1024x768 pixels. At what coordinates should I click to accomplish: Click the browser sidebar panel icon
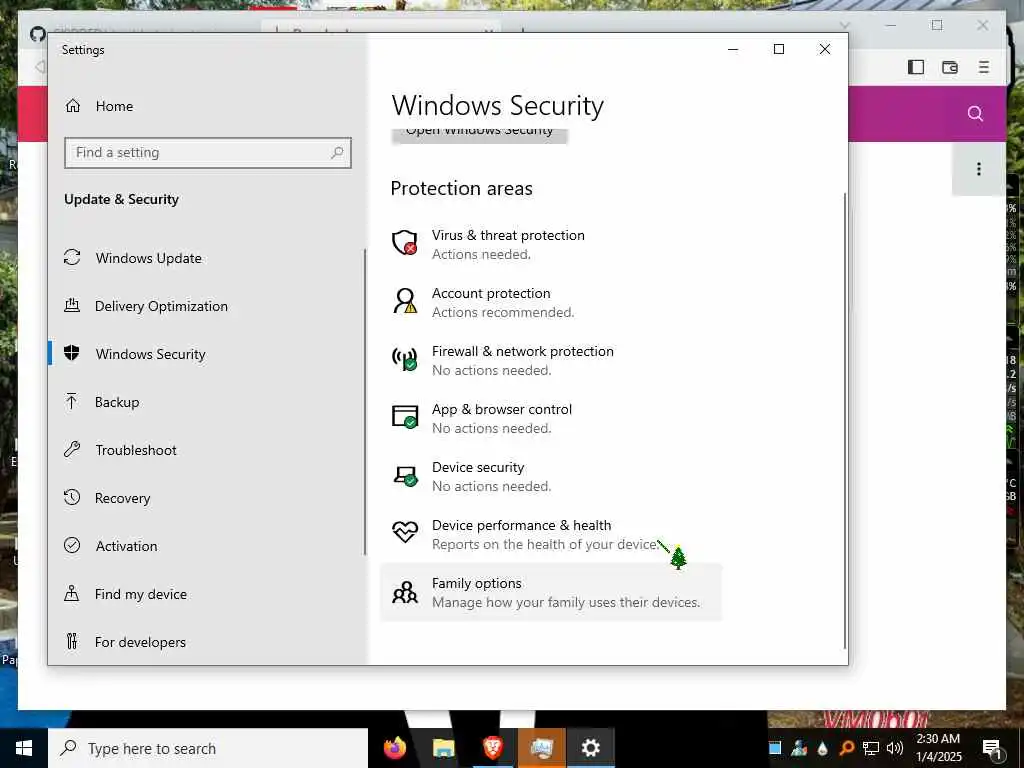(916, 67)
